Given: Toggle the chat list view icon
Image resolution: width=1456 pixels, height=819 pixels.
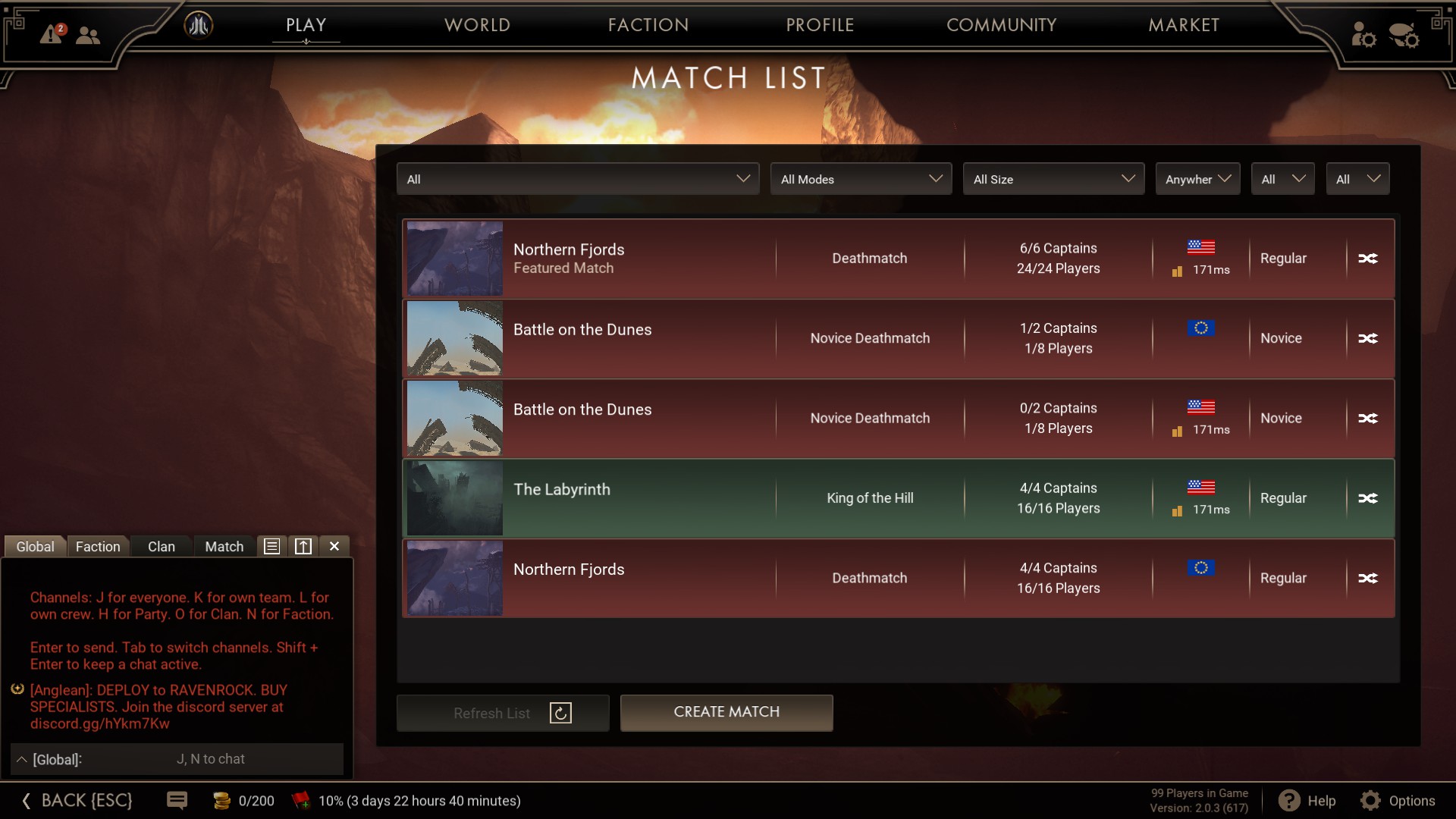Looking at the screenshot, I should pyautogui.click(x=271, y=546).
